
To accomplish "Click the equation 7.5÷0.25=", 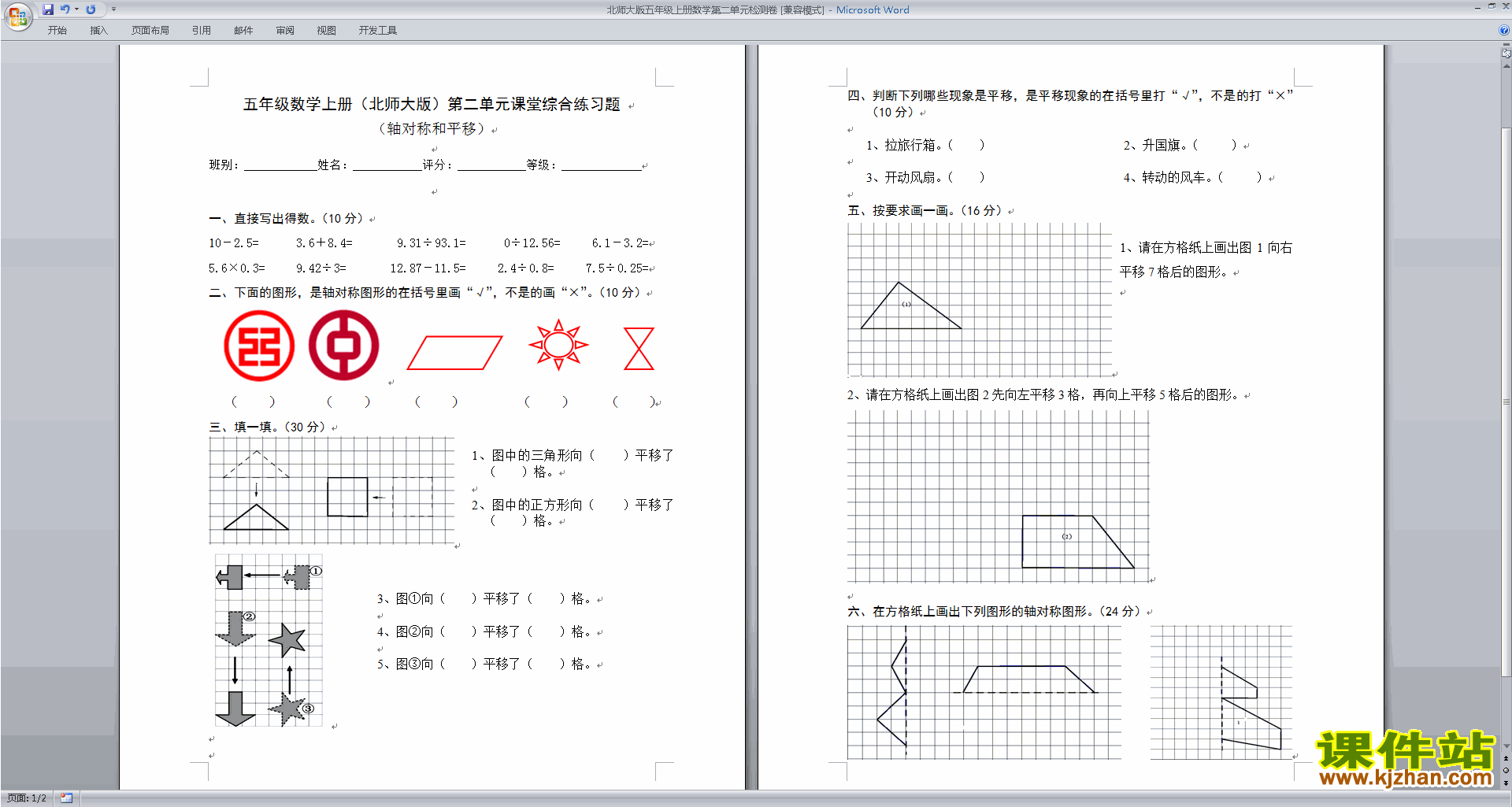I will [617, 268].
